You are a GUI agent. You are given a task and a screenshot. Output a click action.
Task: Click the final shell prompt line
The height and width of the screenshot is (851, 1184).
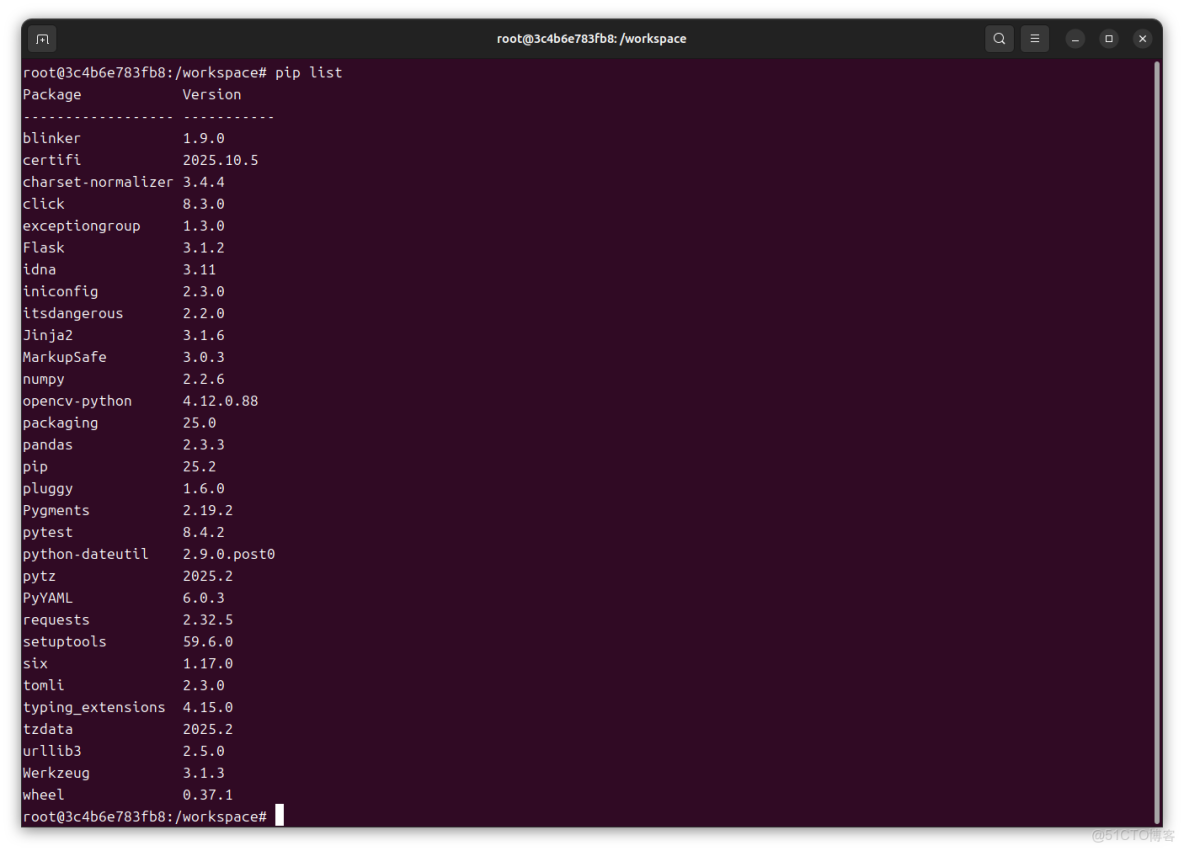point(145,816)
